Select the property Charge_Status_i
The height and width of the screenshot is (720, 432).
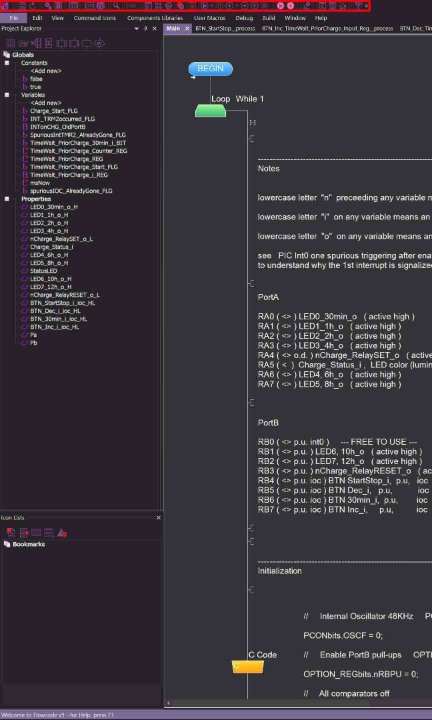coord(51,247)
